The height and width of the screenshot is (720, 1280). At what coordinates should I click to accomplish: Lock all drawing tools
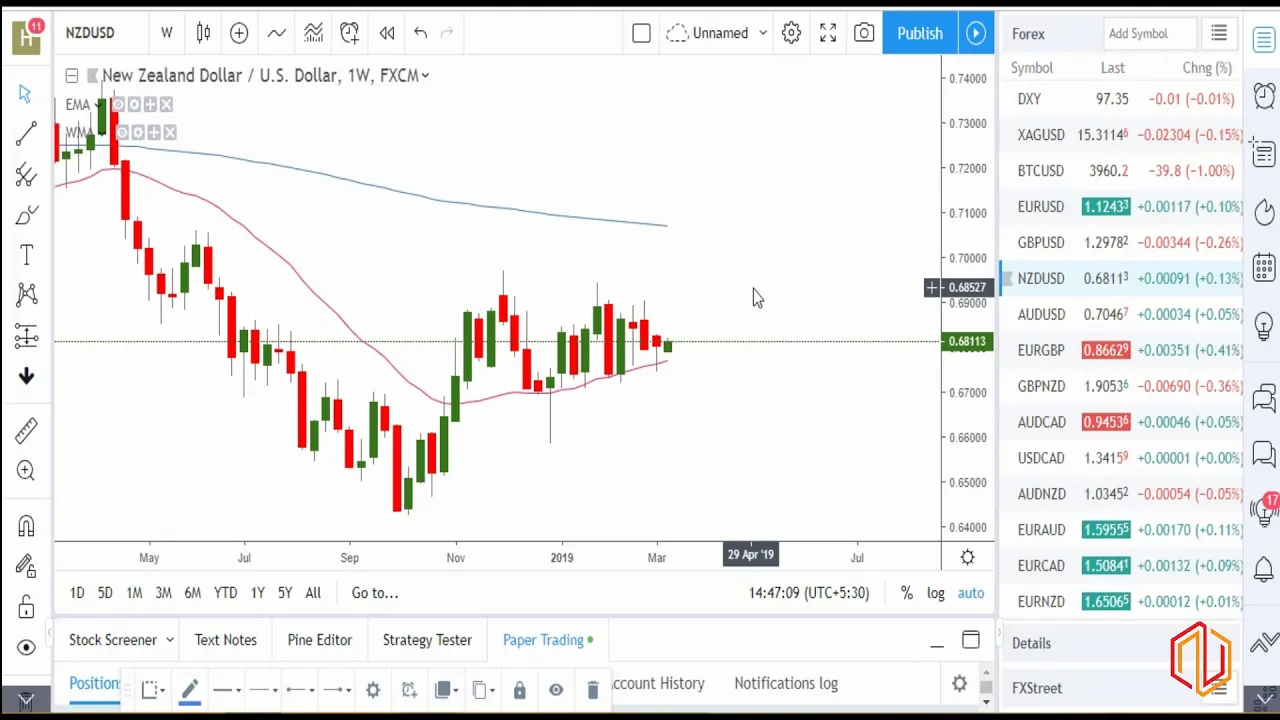point(26,607)
